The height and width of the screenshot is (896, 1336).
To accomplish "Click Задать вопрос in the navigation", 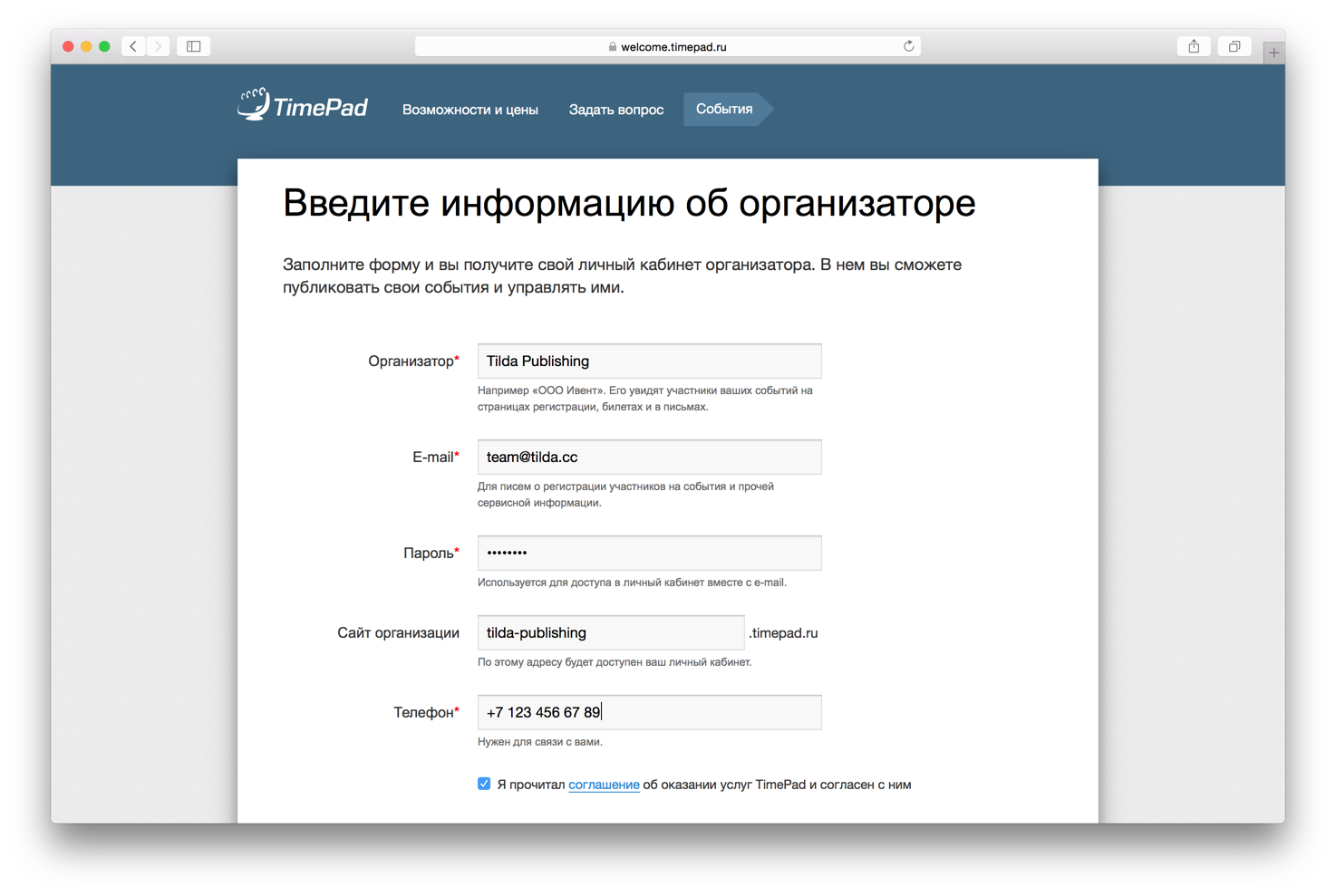I will (x=615, y=109).
